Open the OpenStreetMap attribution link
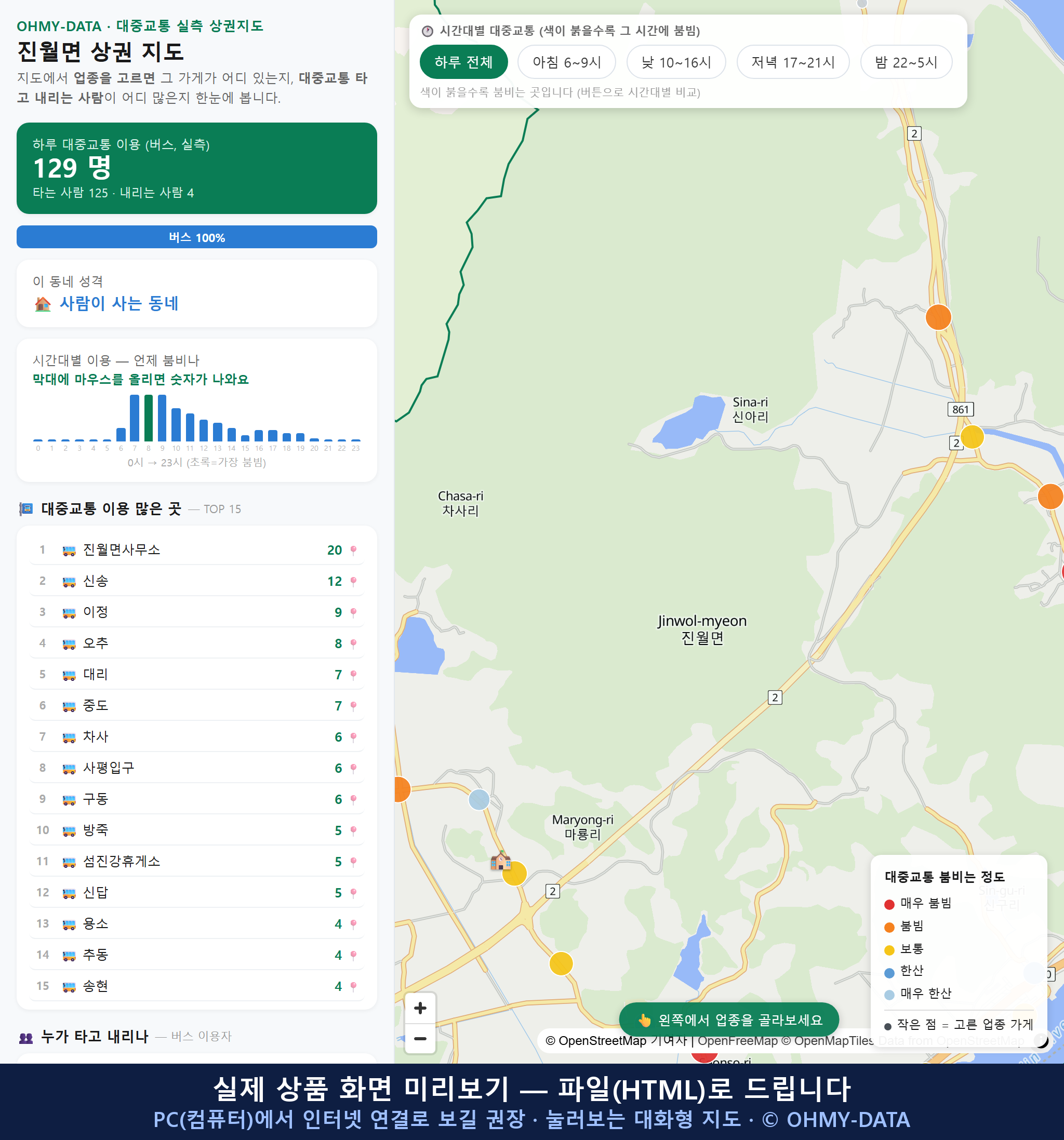 595,1041
